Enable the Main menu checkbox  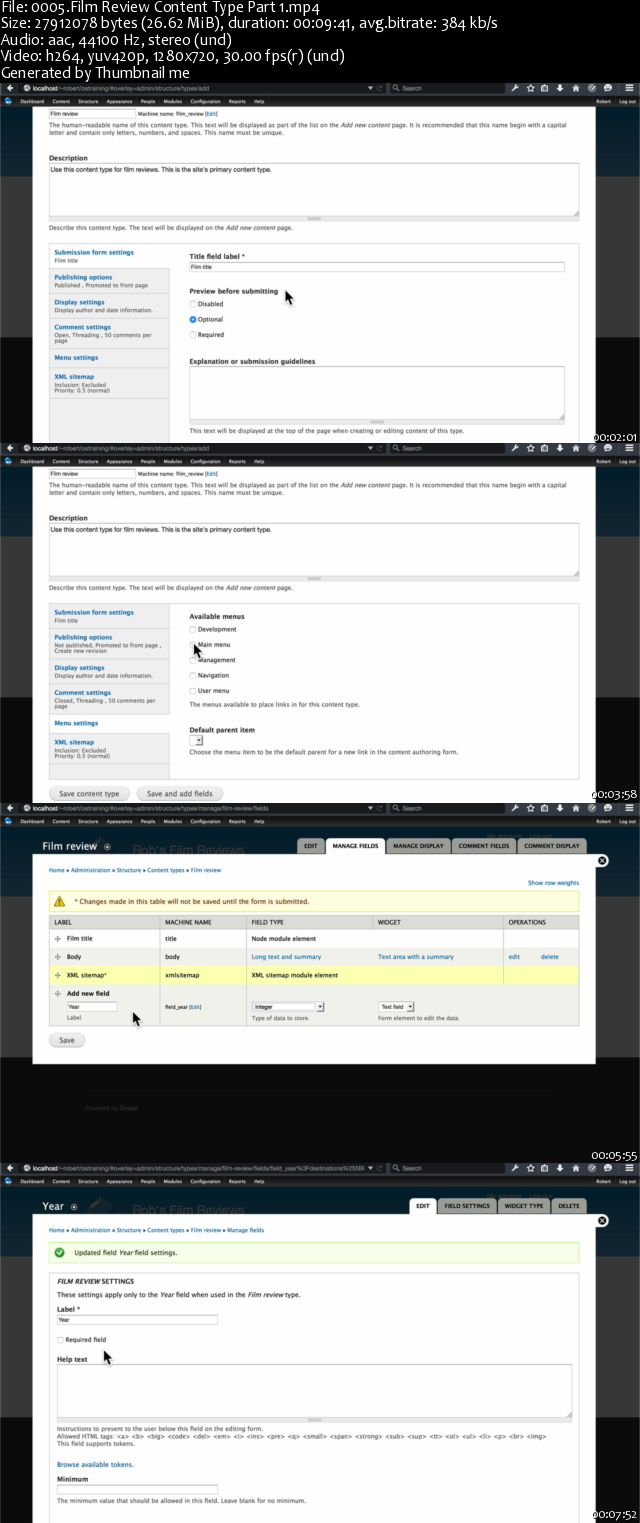coord(193,645)
